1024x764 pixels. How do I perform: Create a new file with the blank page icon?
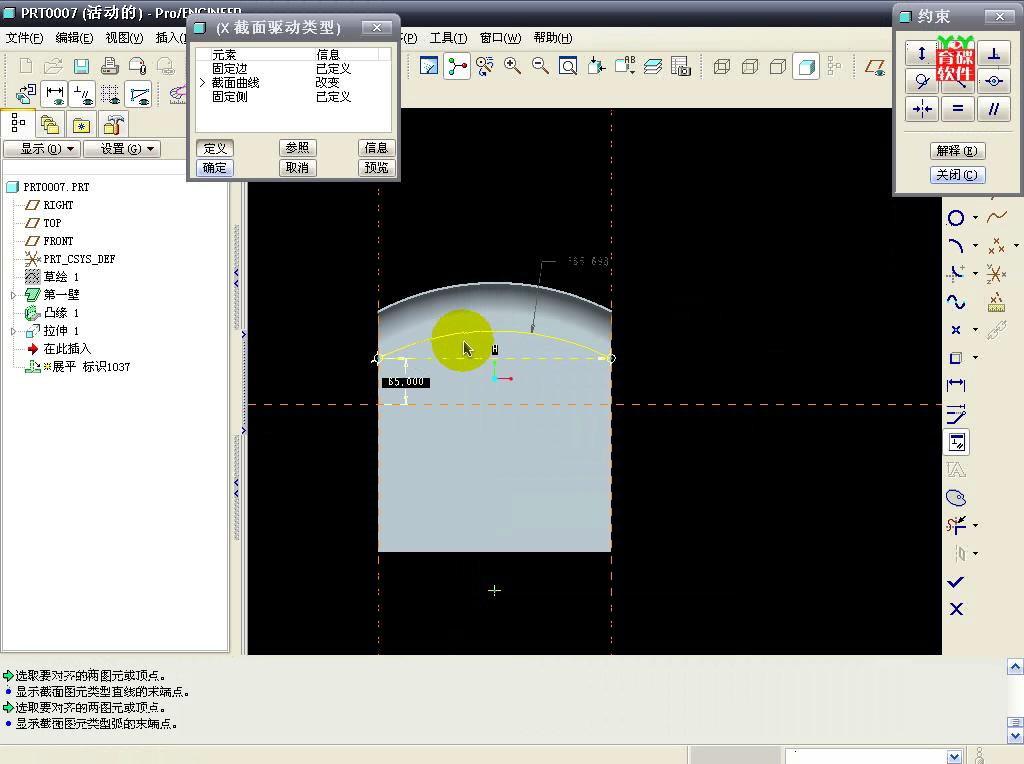(26, 66)
